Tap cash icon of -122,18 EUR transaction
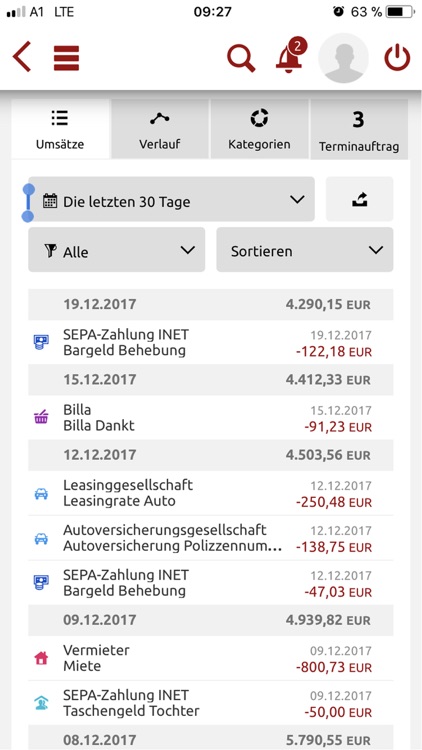Image resolution: width=422 pixels, height=750 pixels. click(x=41, y=342)
